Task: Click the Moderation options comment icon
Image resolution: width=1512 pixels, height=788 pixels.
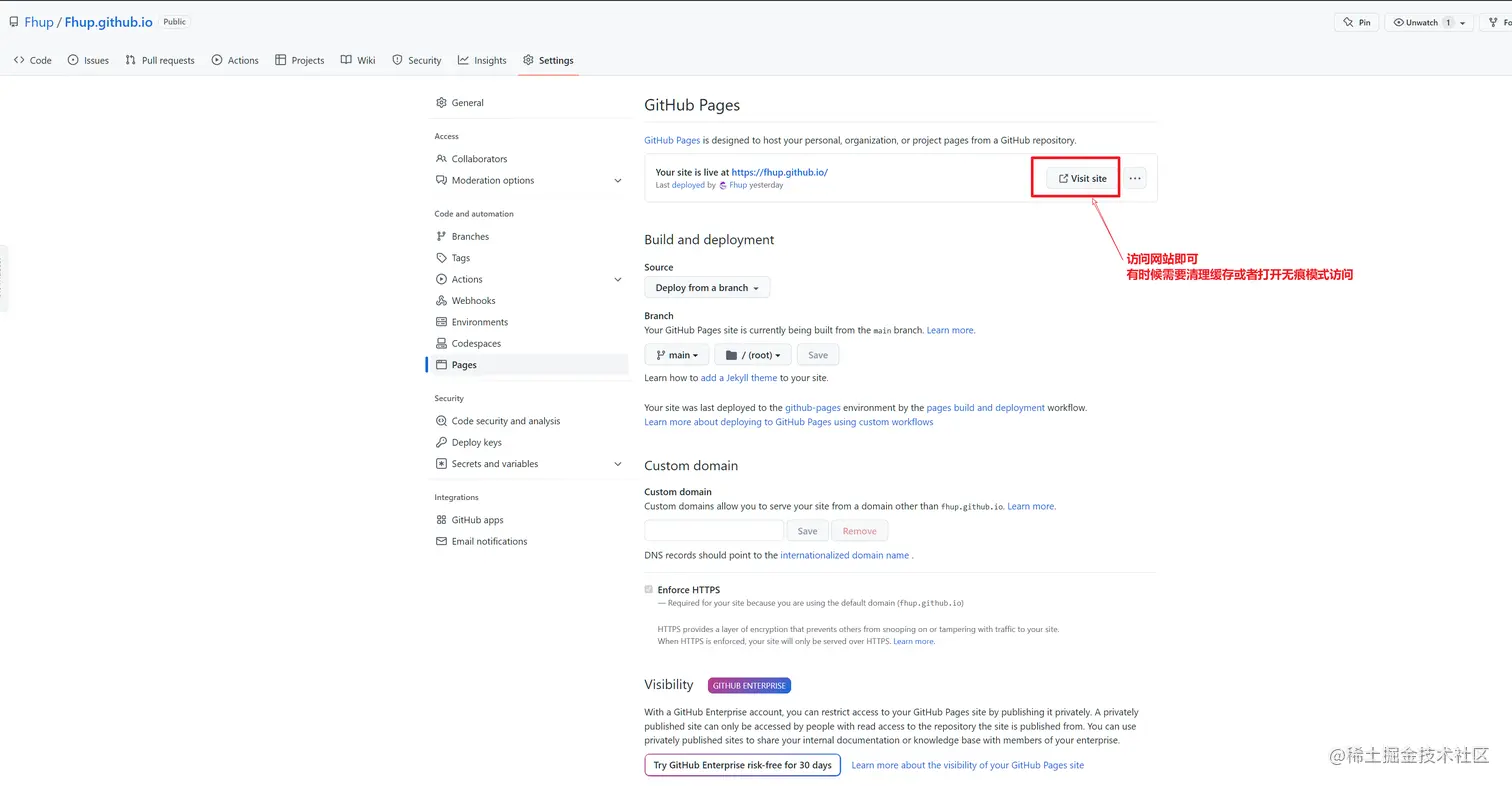Action: pyautogui.click(x=441, y=180)
